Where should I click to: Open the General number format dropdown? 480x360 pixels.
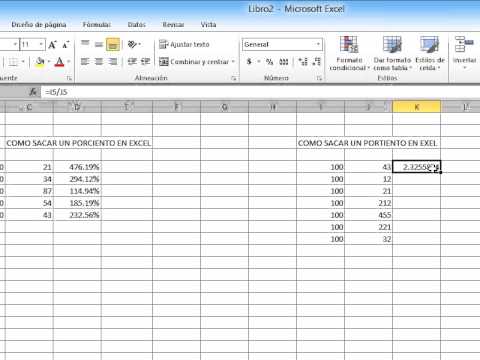tap(282, 44)
